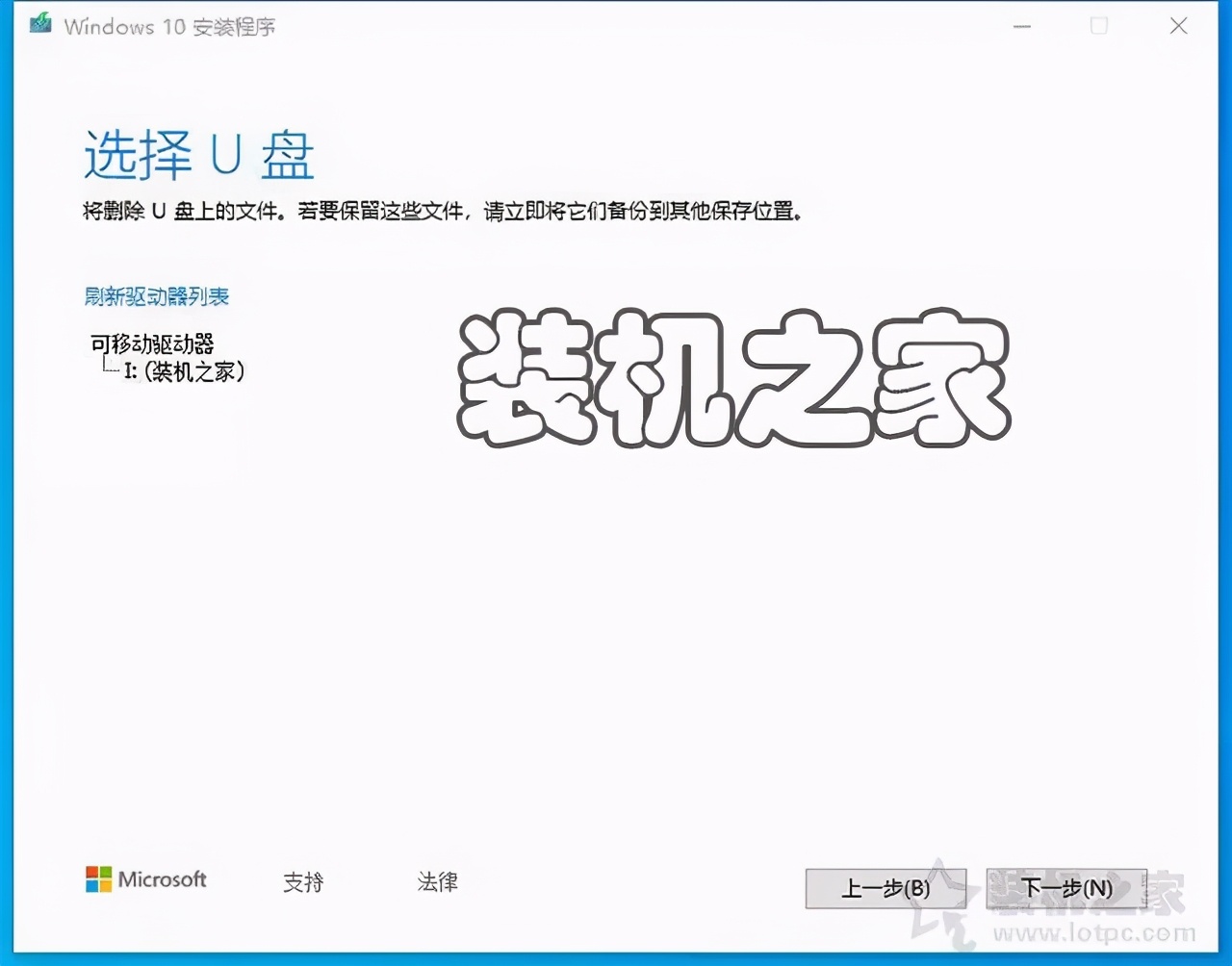Click 上一步(B) to go back
1232x966 pixels.
[885, 890]
